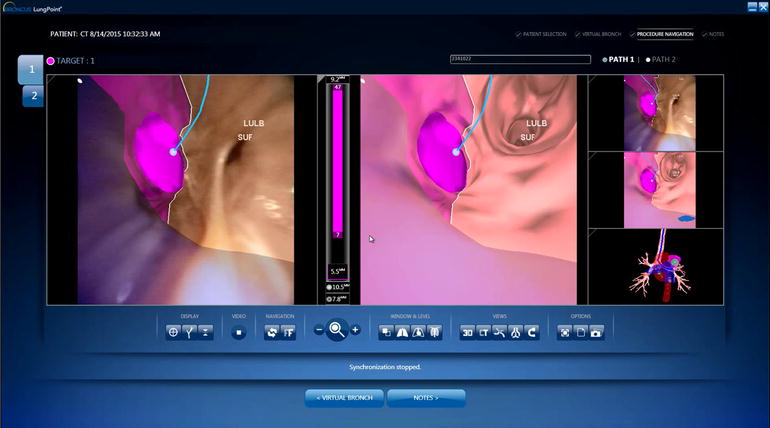Click the Notes next button
The height and width of the screenshot is (428, 770).
pyautogui.click(x=426, y=398)
